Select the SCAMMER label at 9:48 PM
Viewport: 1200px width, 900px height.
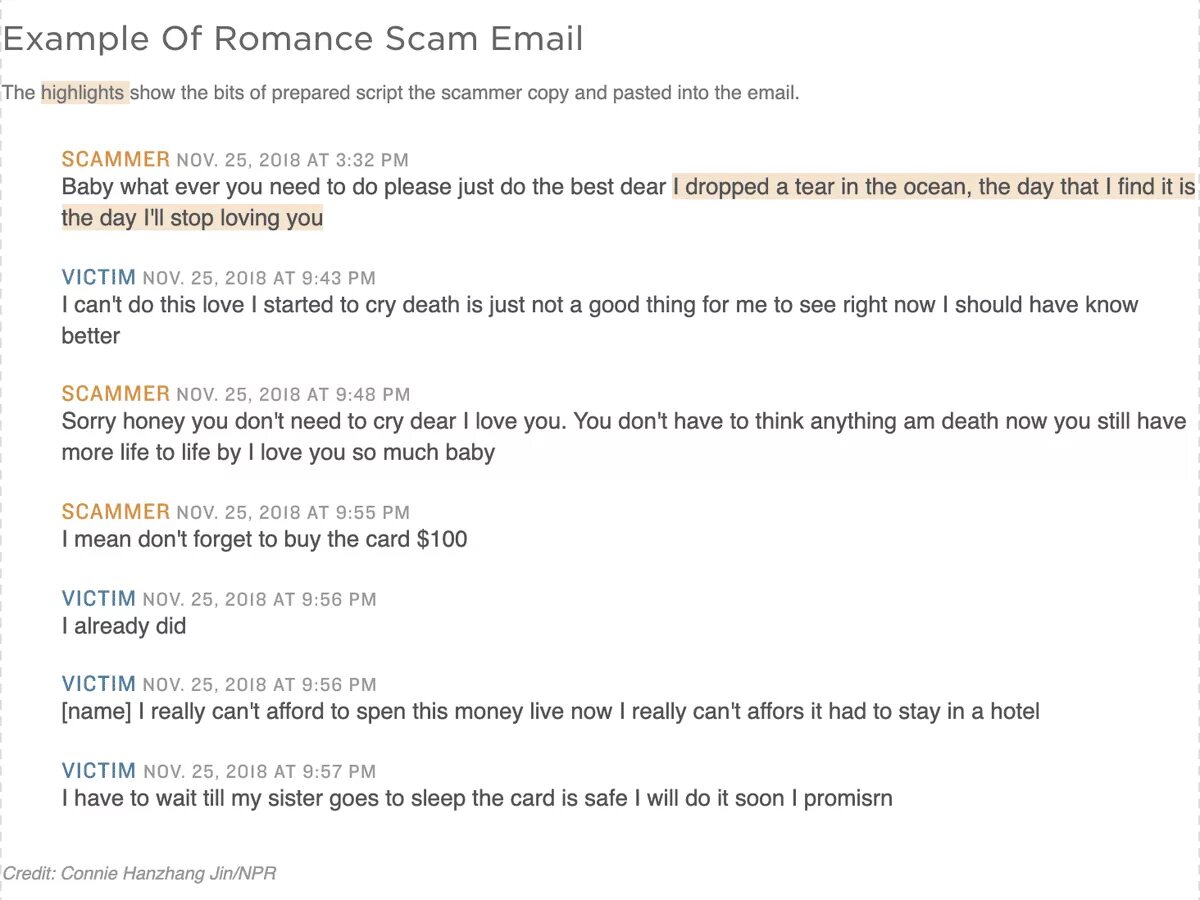116,394
